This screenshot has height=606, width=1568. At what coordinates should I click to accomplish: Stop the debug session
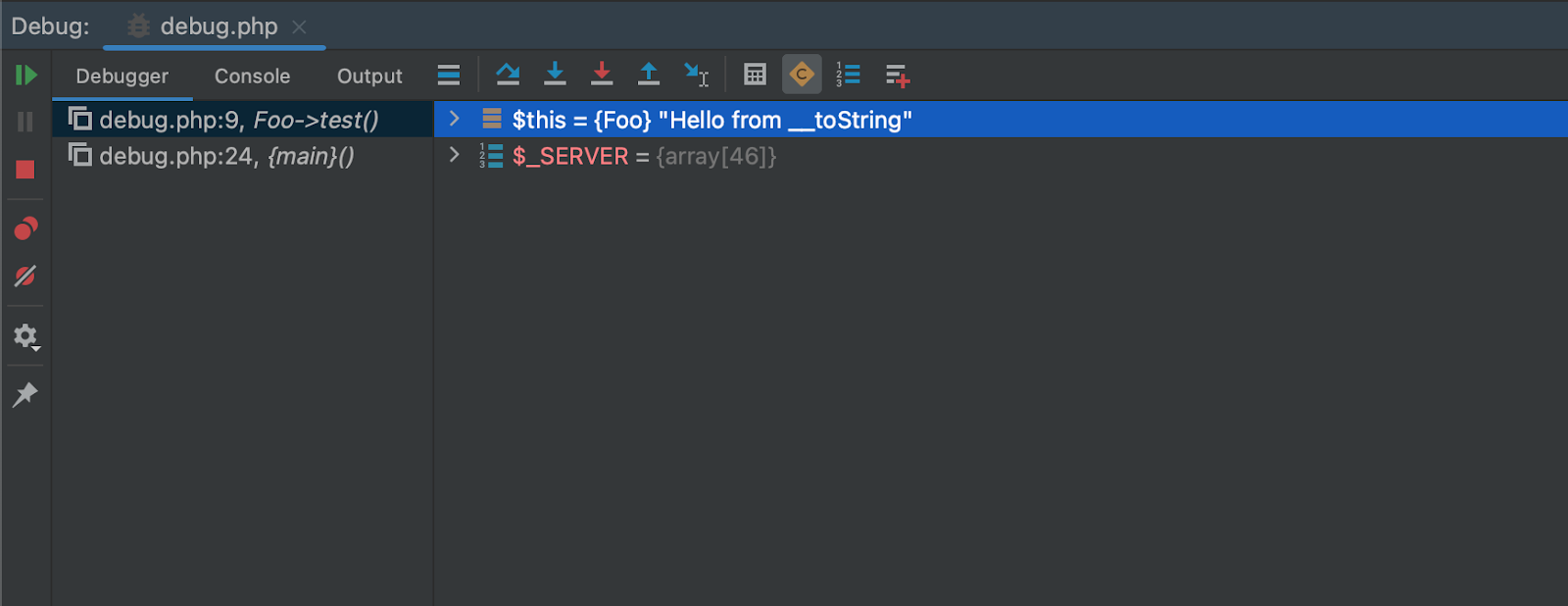point(25,170)
